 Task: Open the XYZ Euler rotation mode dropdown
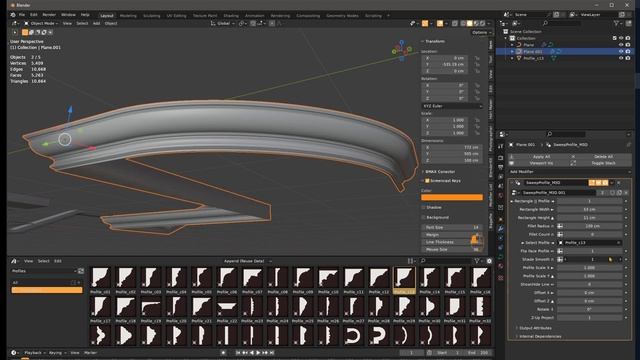coord(452,106)
